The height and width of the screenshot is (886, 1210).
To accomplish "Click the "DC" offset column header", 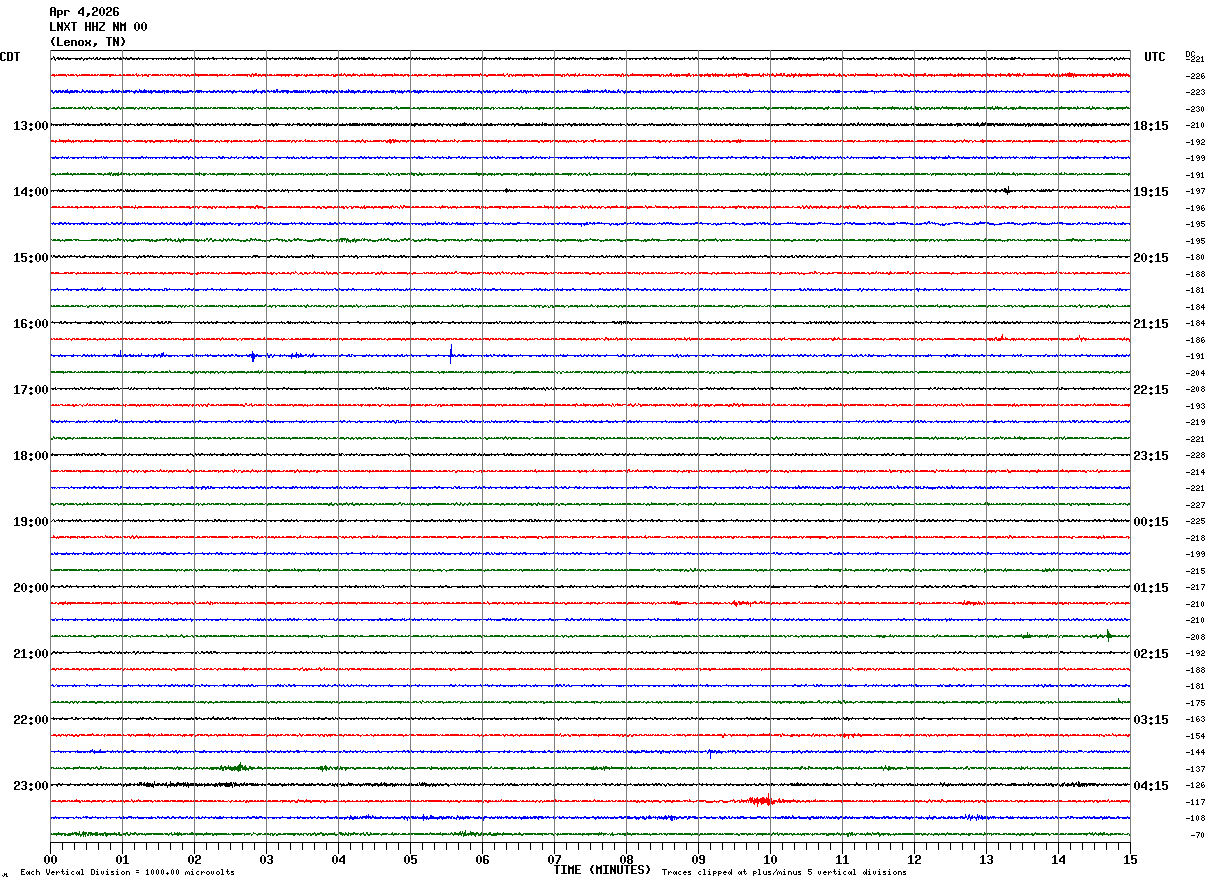I will click(1190, 54).
